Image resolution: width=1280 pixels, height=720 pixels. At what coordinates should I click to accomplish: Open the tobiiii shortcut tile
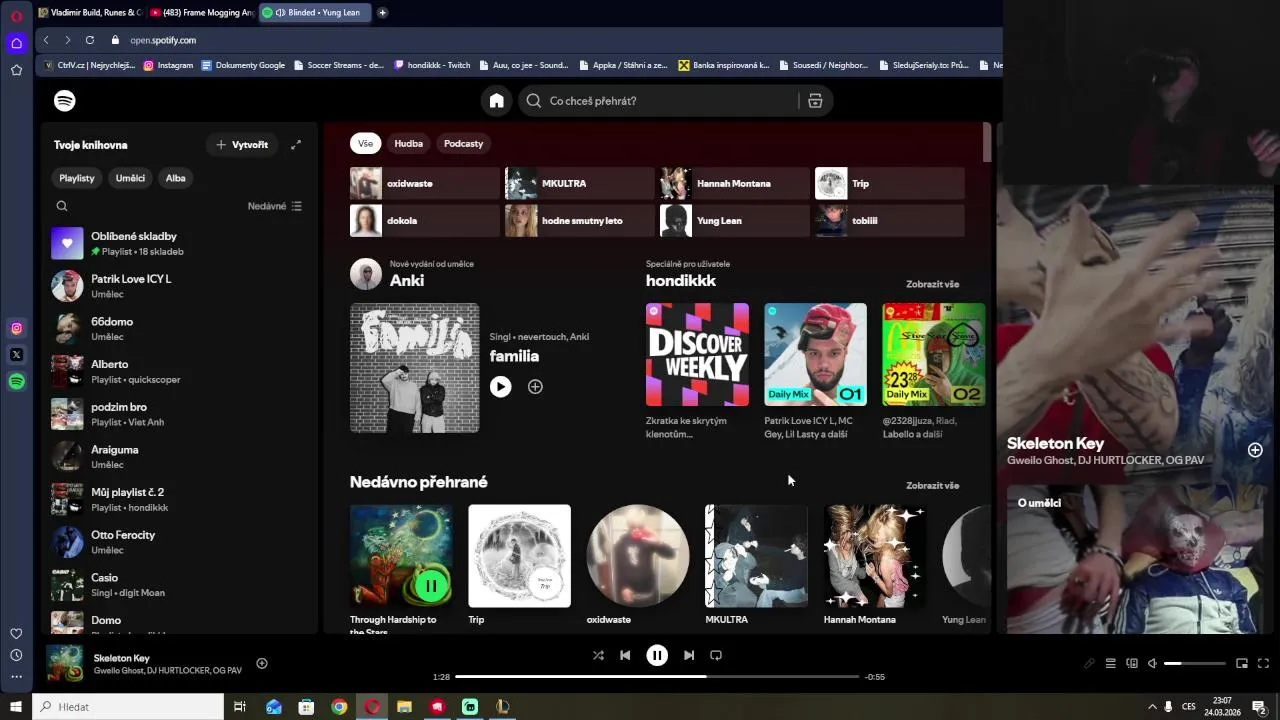[x=889, y=221]
